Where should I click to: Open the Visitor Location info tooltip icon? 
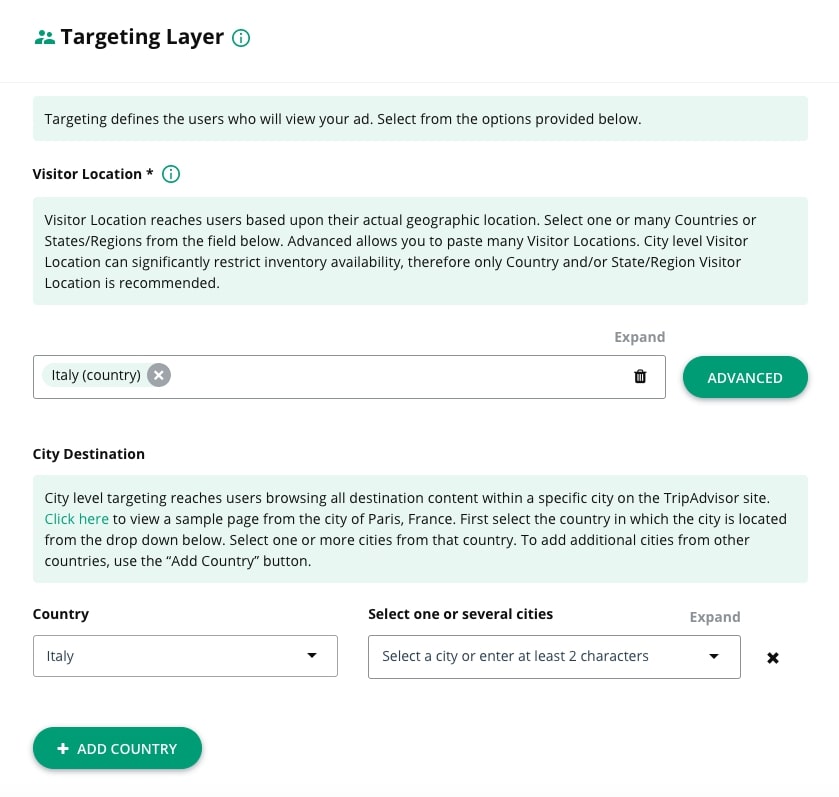point(171,174)
